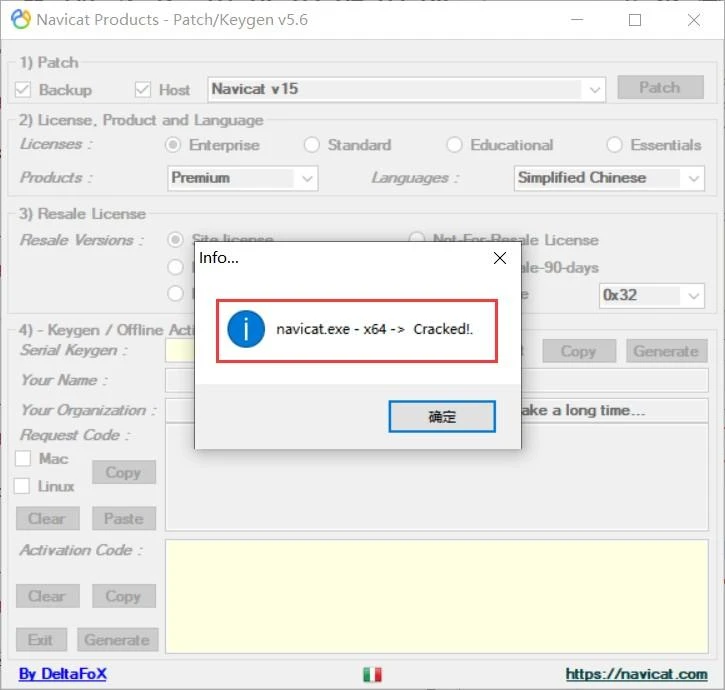Screen dimensions: 725x690
Task: Click inside the Activation Code text area
Action: [x=437, y=597]
